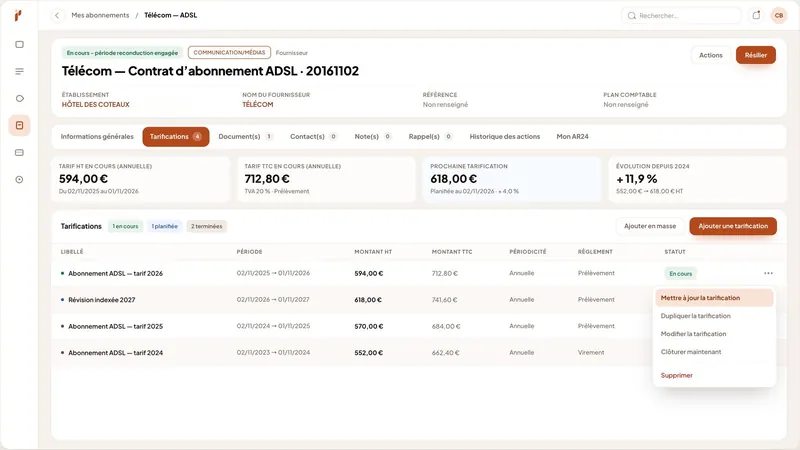The width and height of the screenshot is (800, 450).
Task: Open notifications icon in top bar
Action: click(x=756, y=15)
